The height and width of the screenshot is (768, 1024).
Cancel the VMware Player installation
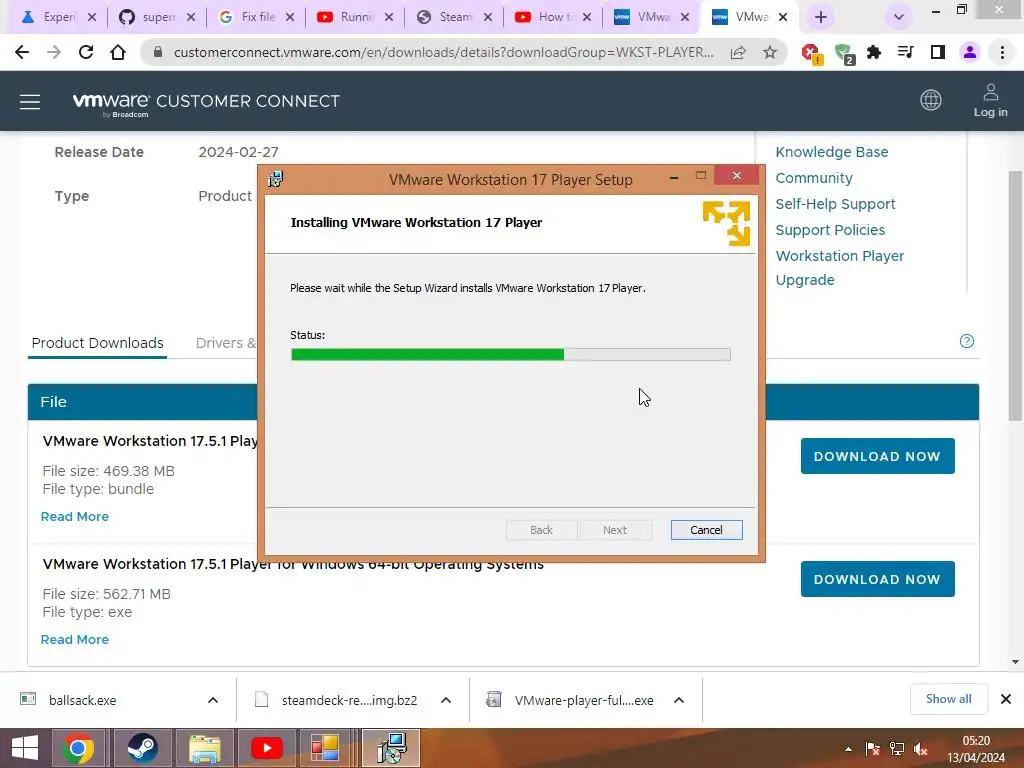[706, 530]
